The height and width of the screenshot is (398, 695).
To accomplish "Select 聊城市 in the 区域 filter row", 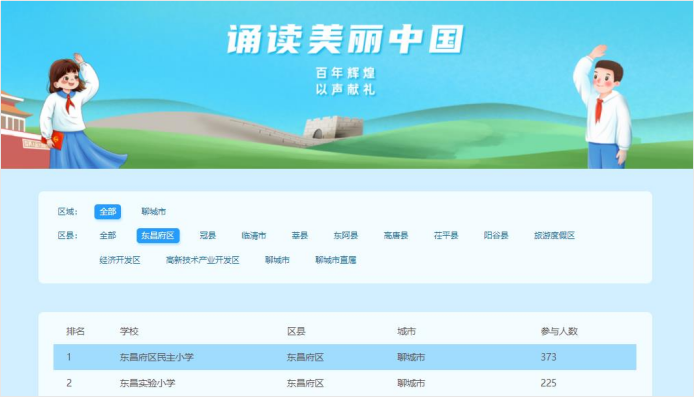I will [x=154, y=212].
